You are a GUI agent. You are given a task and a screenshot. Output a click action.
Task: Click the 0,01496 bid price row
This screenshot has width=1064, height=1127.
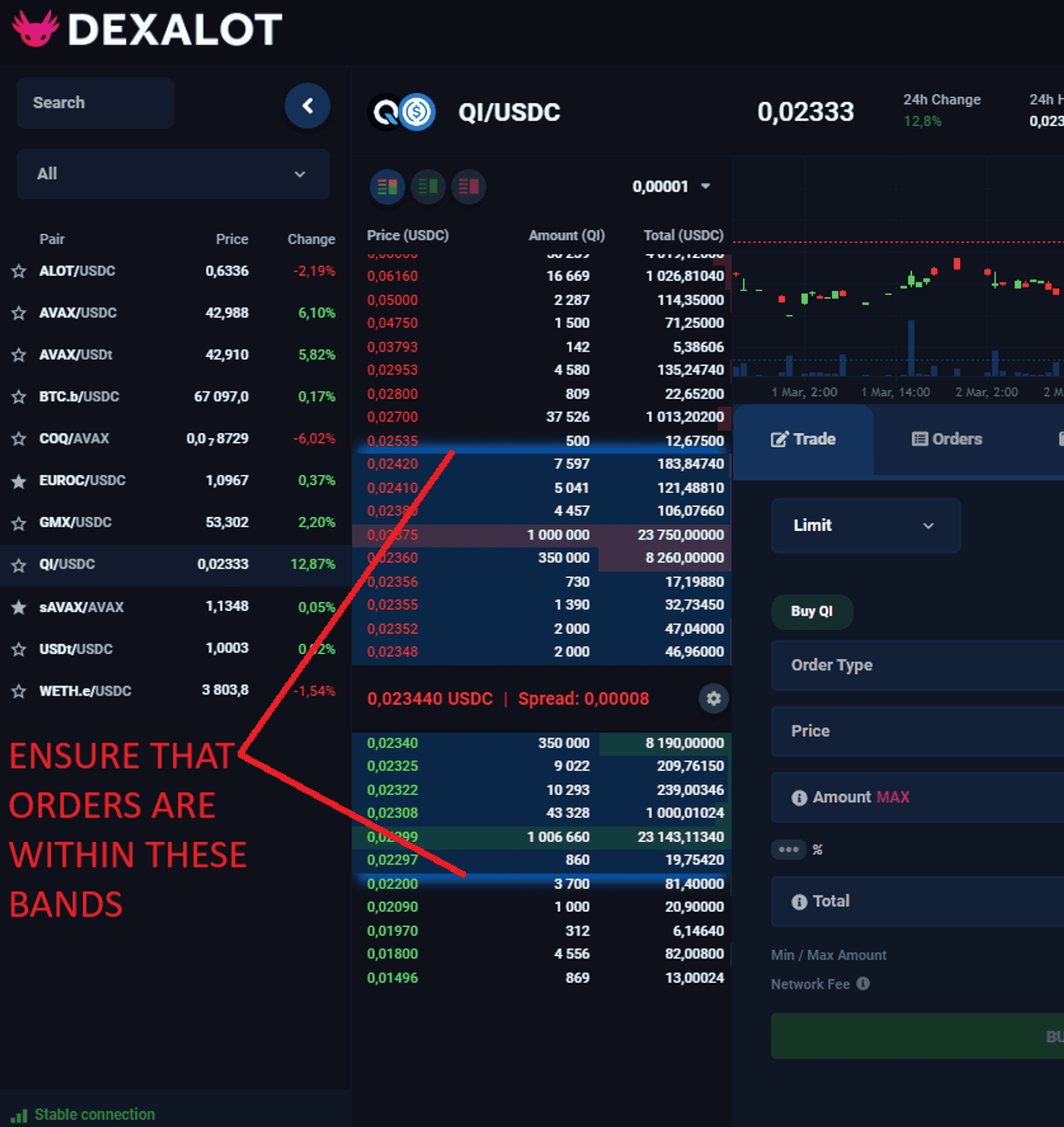pyautogui.click(x=542, y=978)
